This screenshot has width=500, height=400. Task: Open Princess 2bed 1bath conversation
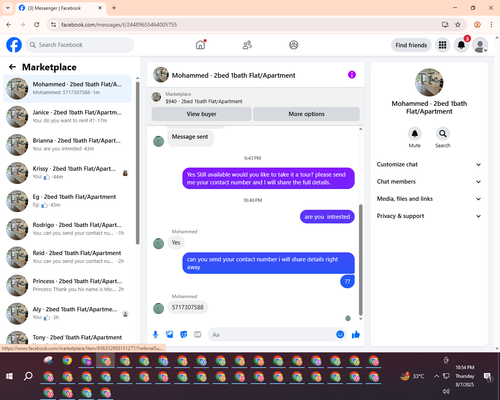68,285
